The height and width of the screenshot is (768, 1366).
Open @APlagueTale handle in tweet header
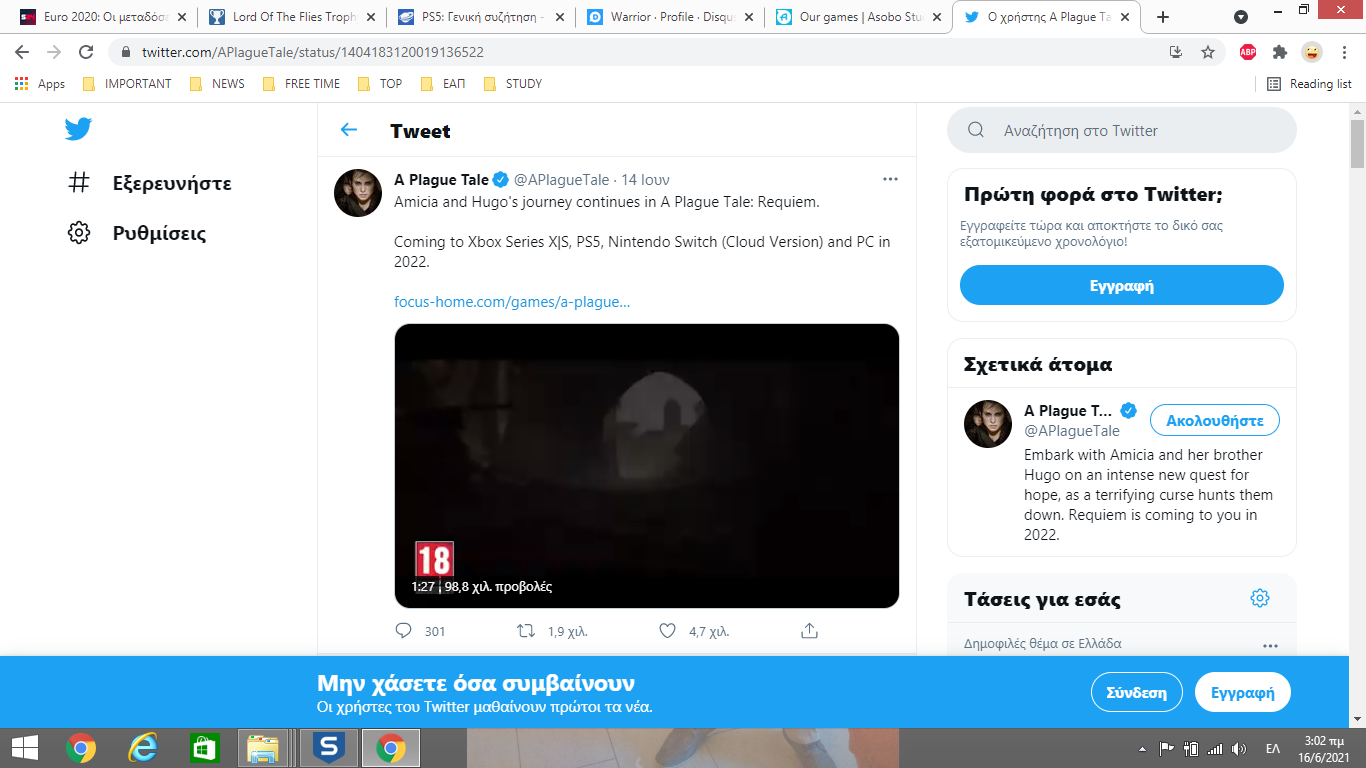561,180
